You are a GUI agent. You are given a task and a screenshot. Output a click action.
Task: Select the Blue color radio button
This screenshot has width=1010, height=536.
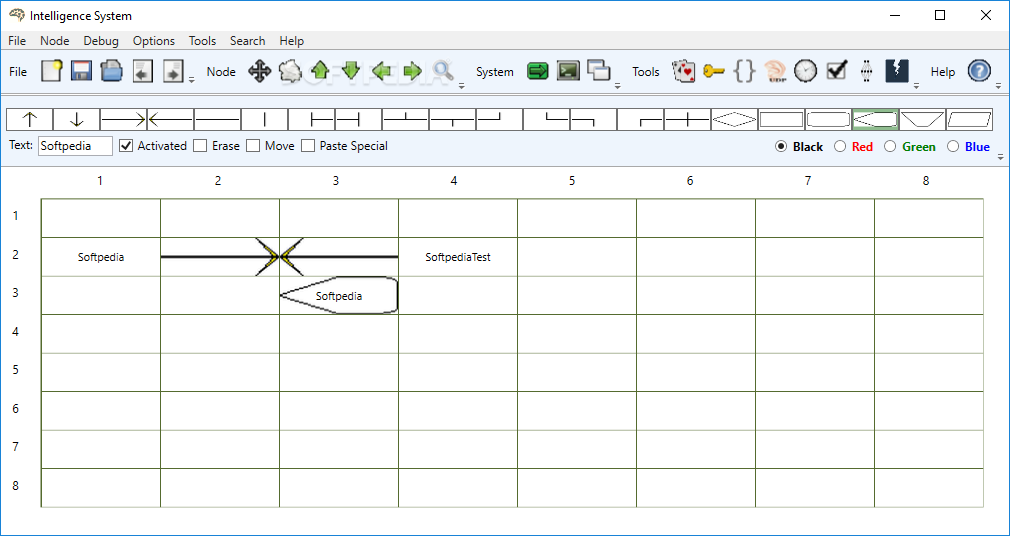(x=953, y=146)
